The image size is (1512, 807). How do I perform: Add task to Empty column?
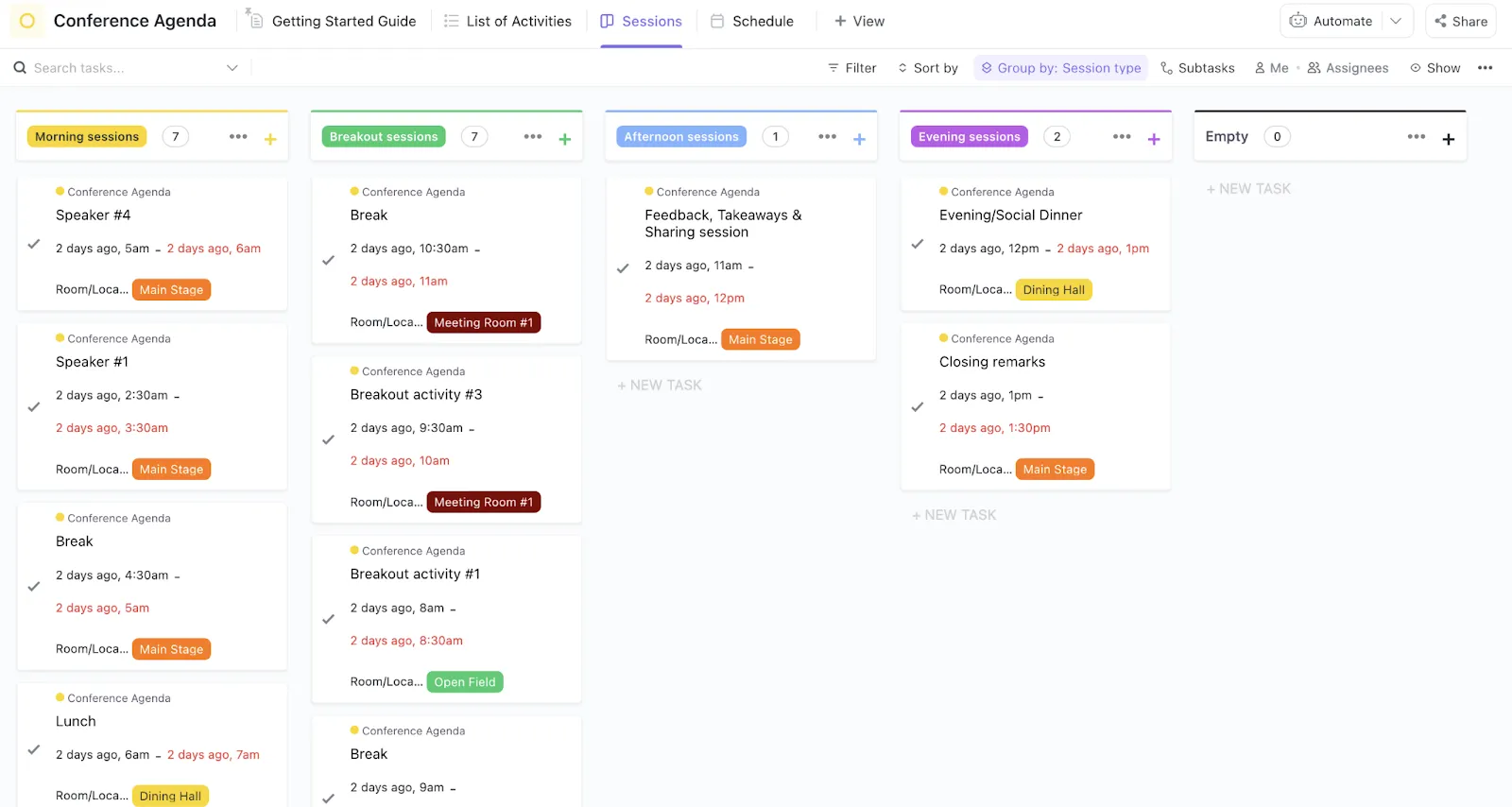(x=1449, y=139)
